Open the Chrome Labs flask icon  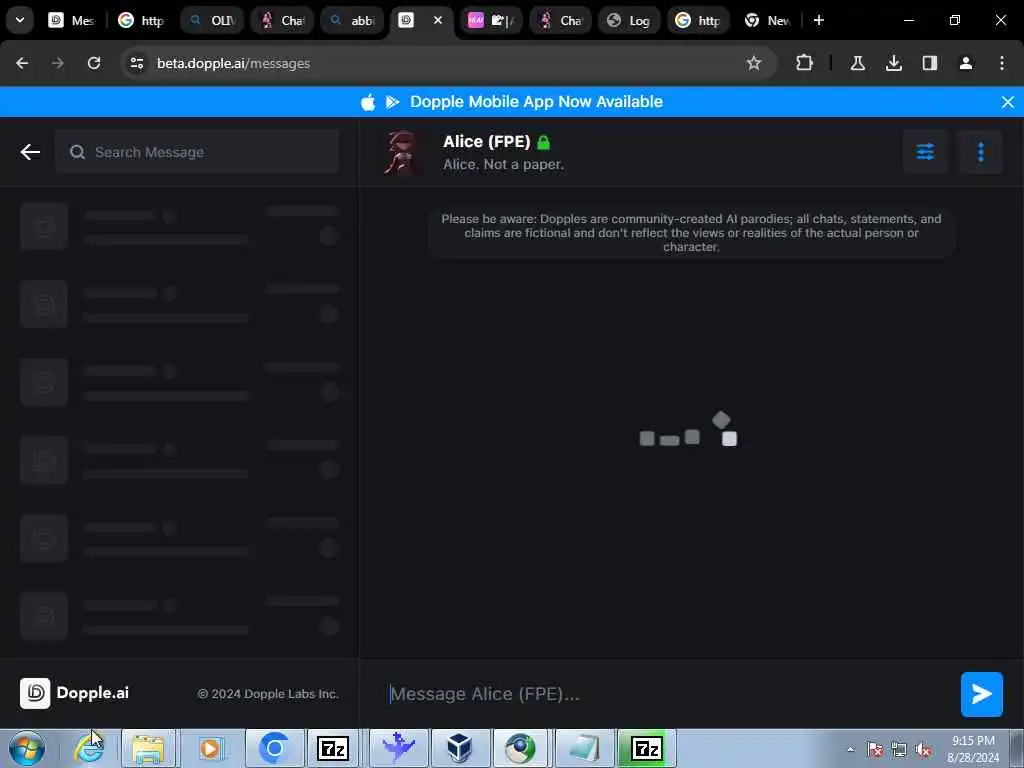[x=857, y=63]
